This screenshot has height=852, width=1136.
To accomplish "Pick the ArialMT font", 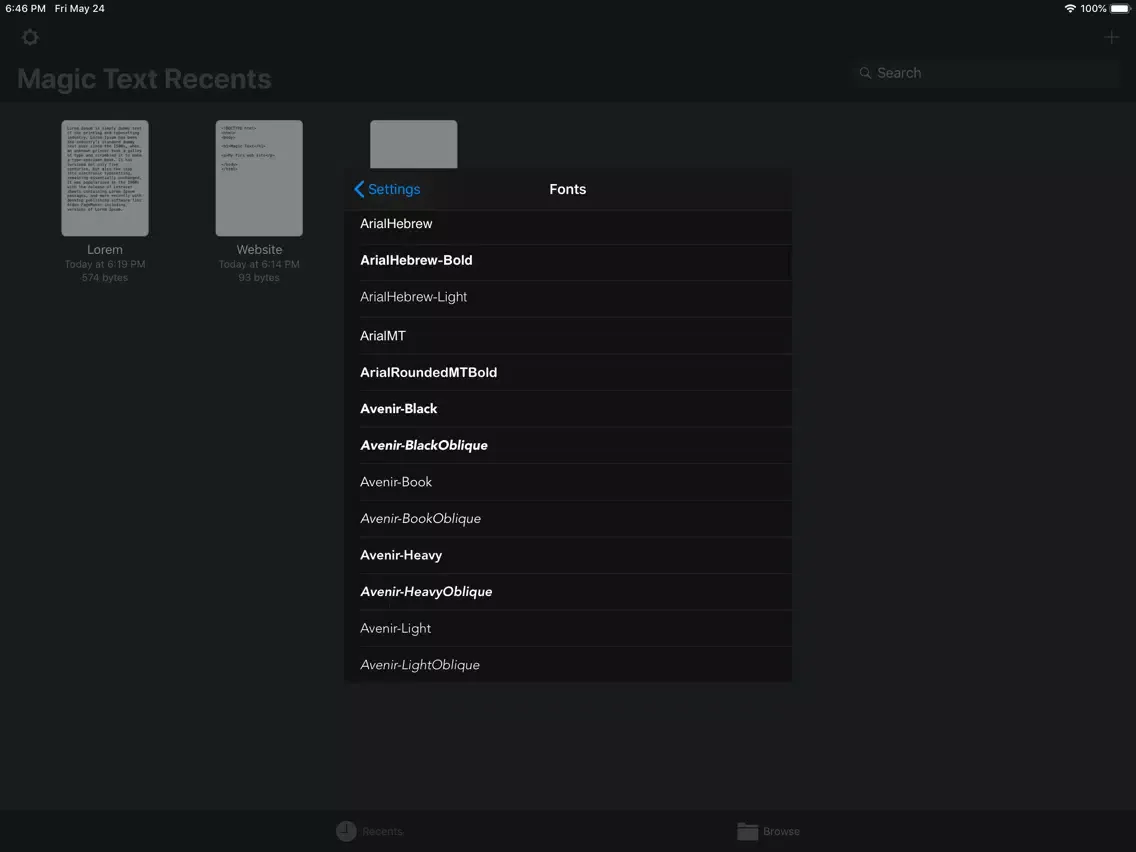I will pyautogui.click(x=567, y=336).
